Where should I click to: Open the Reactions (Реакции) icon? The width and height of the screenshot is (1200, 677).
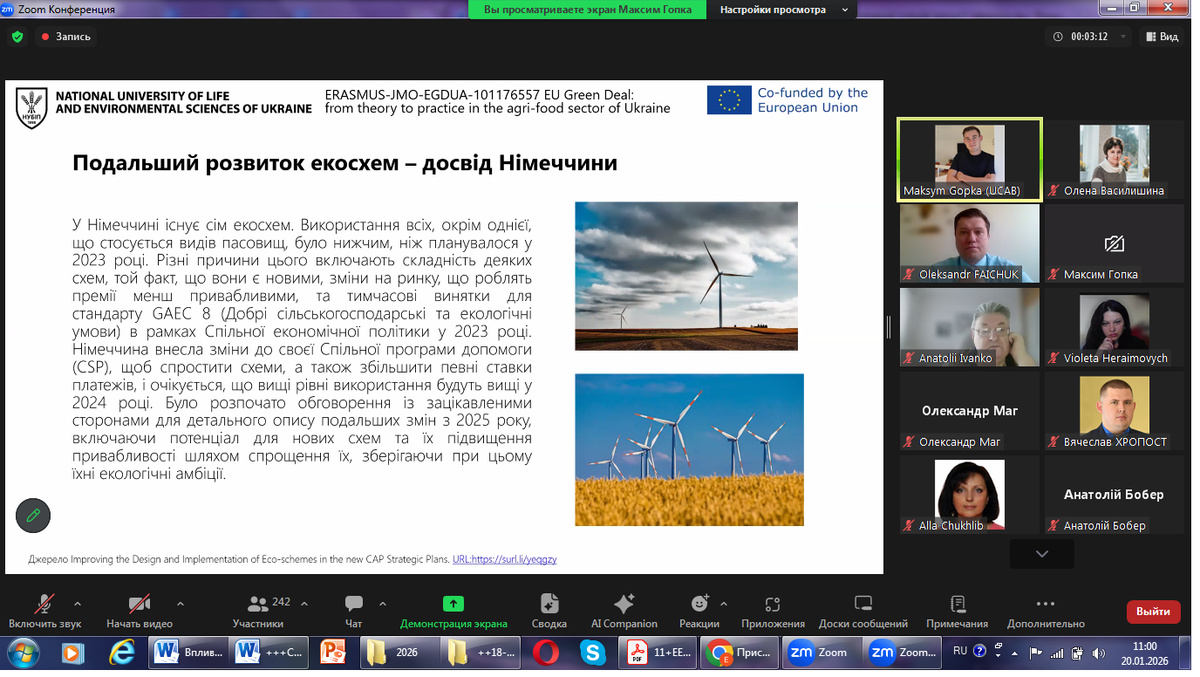coord(699,604)
